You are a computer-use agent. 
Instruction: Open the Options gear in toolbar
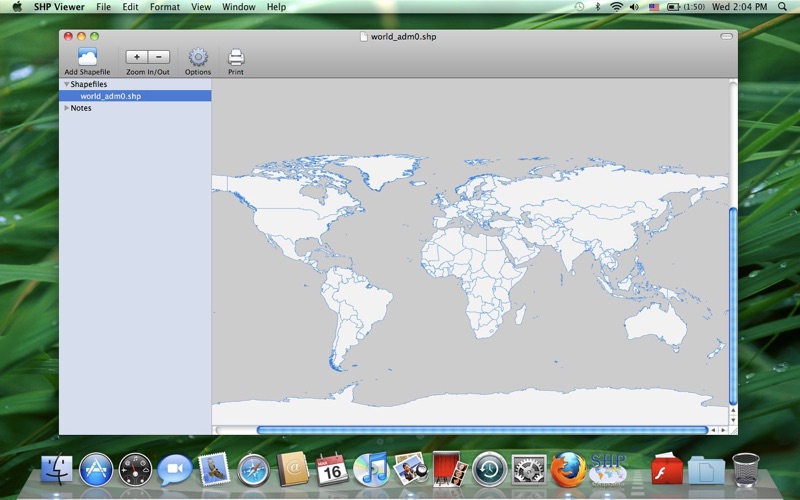(x=198, y=57)
